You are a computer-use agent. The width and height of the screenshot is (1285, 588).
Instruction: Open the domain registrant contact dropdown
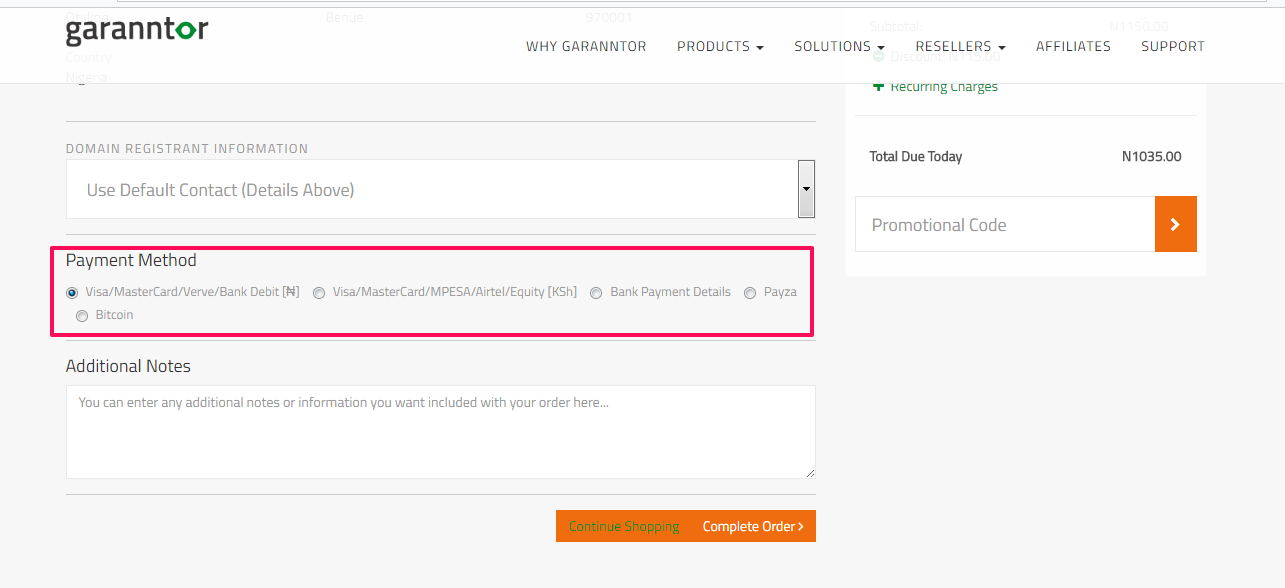tap(440, 189)
